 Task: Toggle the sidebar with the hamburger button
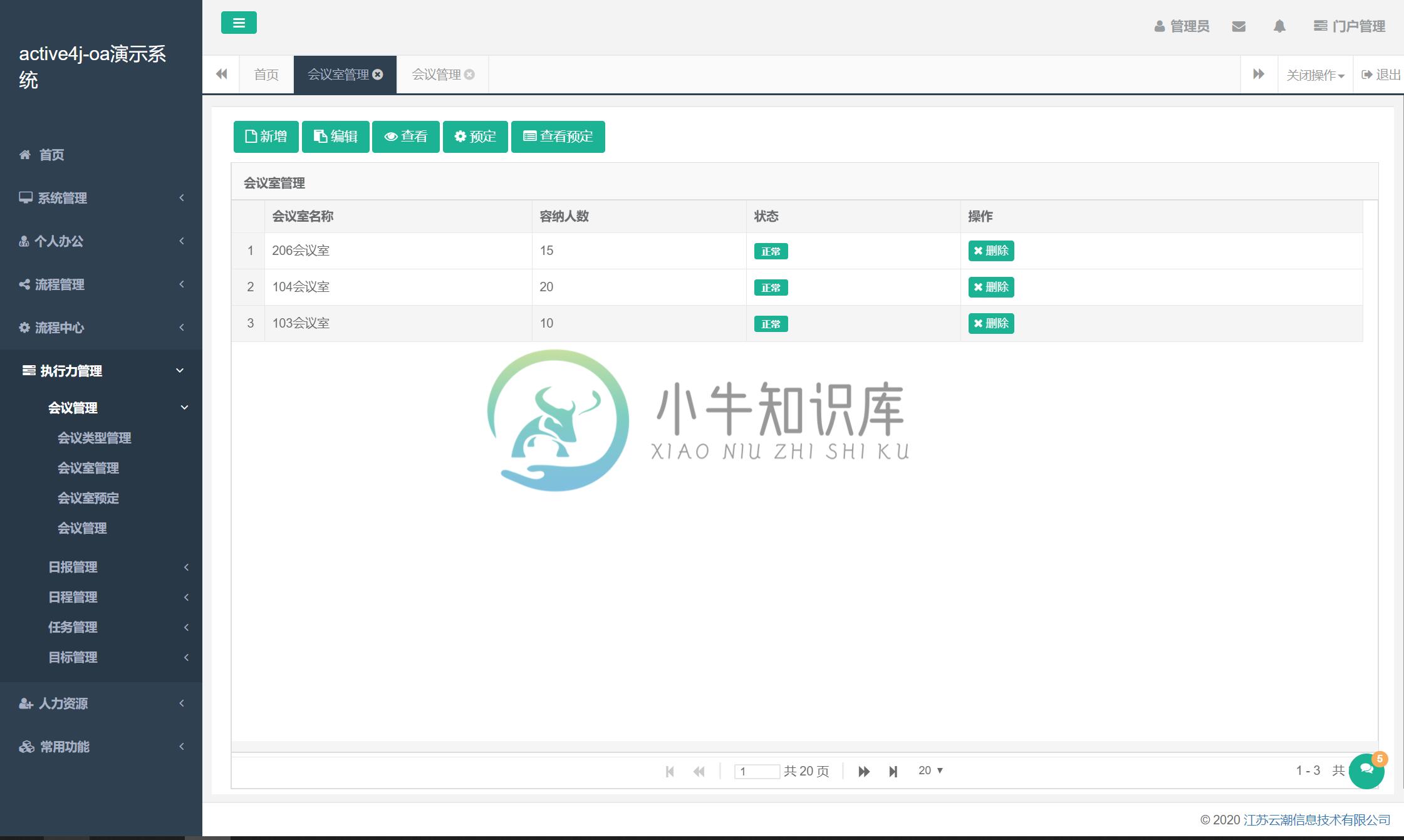[x=239, y=23]
